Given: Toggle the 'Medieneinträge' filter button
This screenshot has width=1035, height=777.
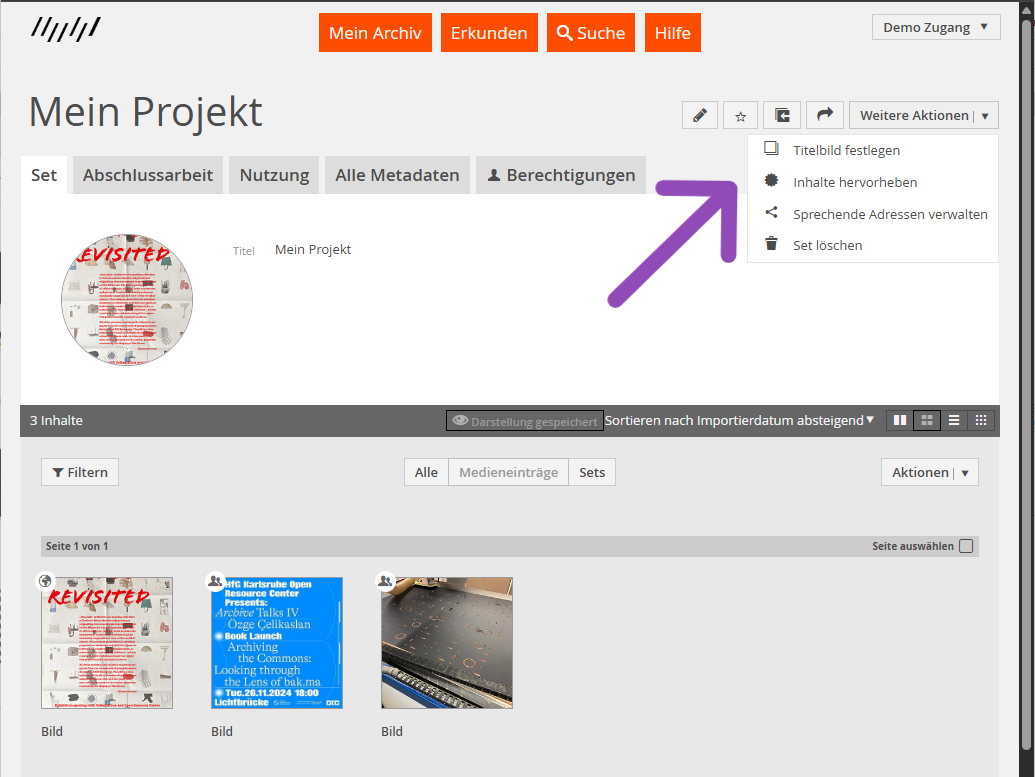Looking at the screenshot, I should coord(508,472).
